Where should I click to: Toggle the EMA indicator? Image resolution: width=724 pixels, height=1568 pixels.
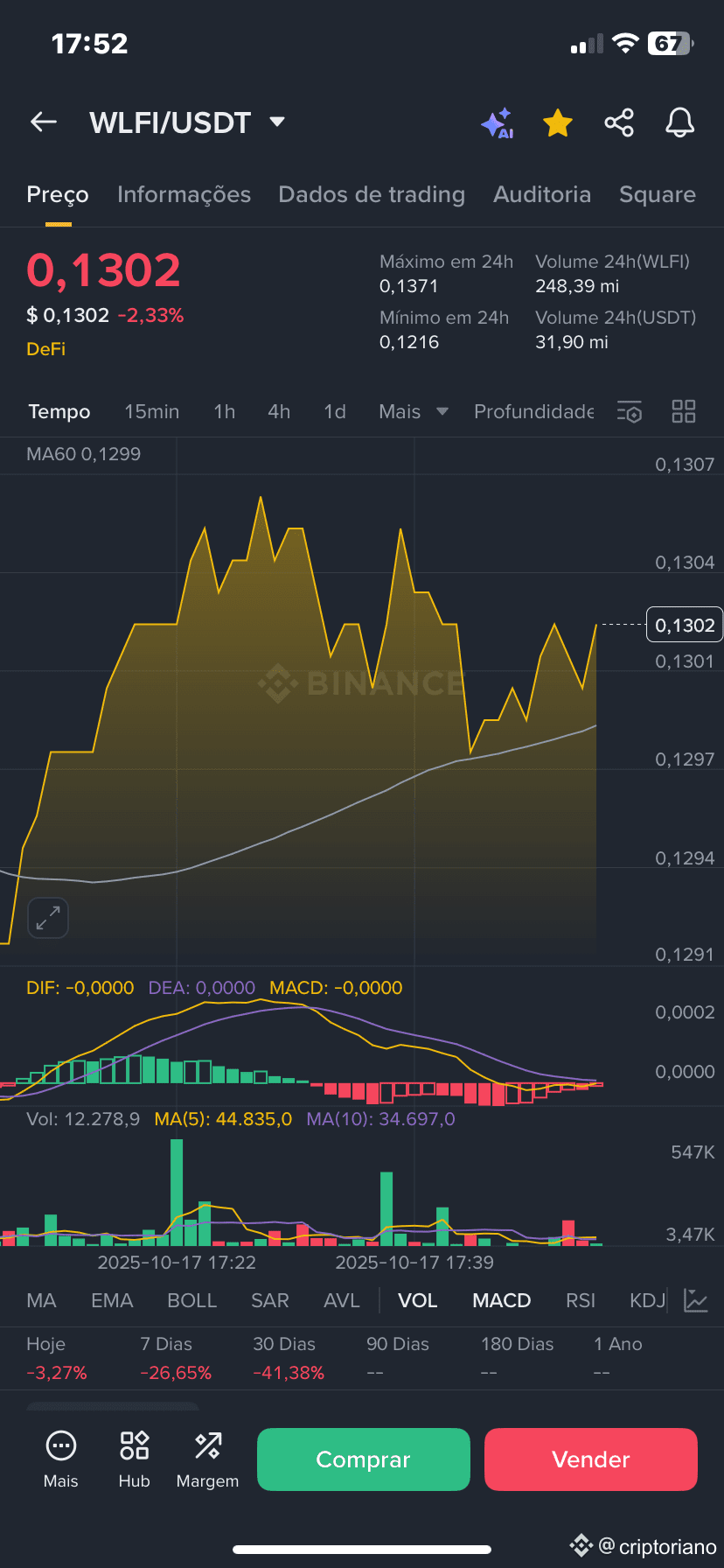coord(112,1300)
